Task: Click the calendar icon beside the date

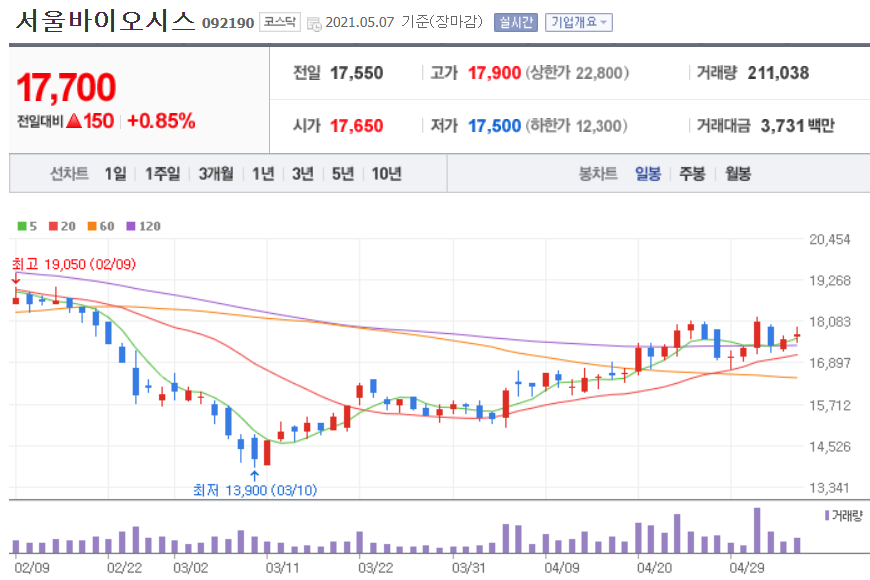Action: pyautogui.click(x=314, y=24)
